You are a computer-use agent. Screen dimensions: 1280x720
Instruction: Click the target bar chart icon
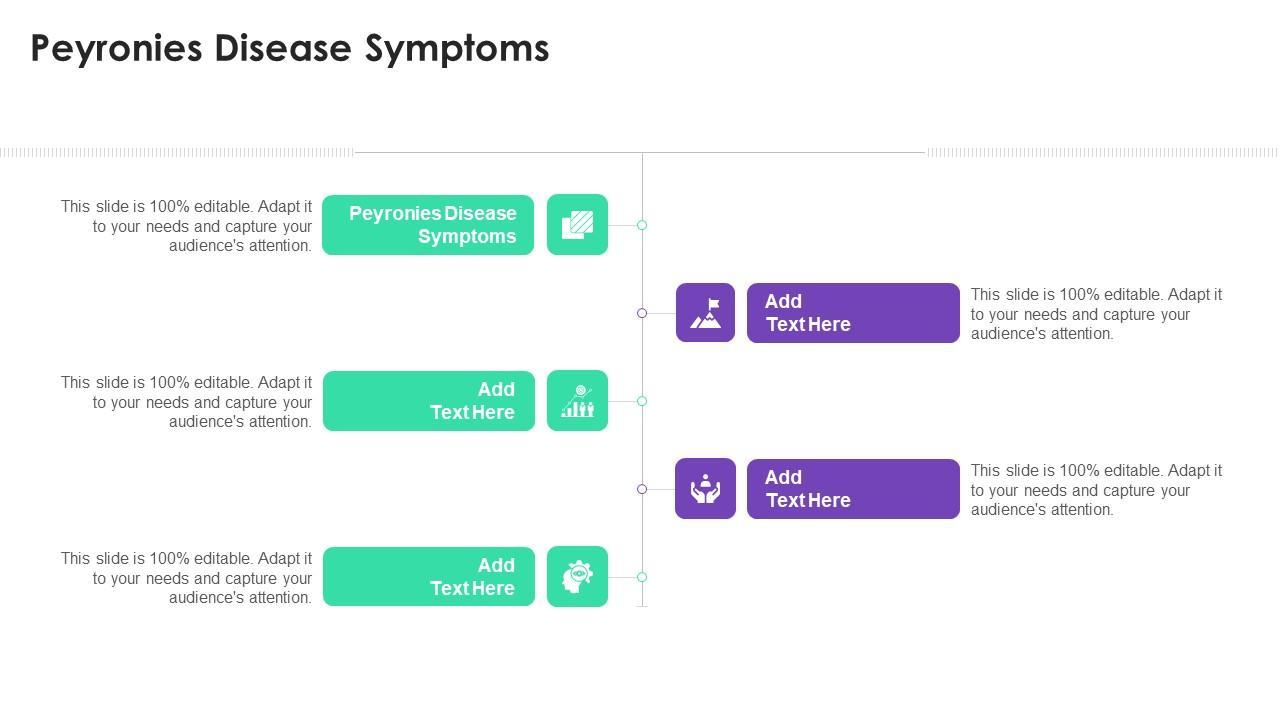pos(577,401)
